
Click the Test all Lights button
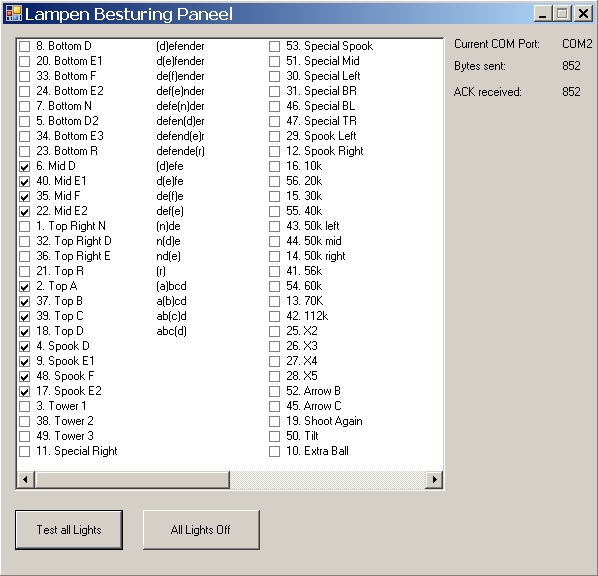click(x=69, y=530)
